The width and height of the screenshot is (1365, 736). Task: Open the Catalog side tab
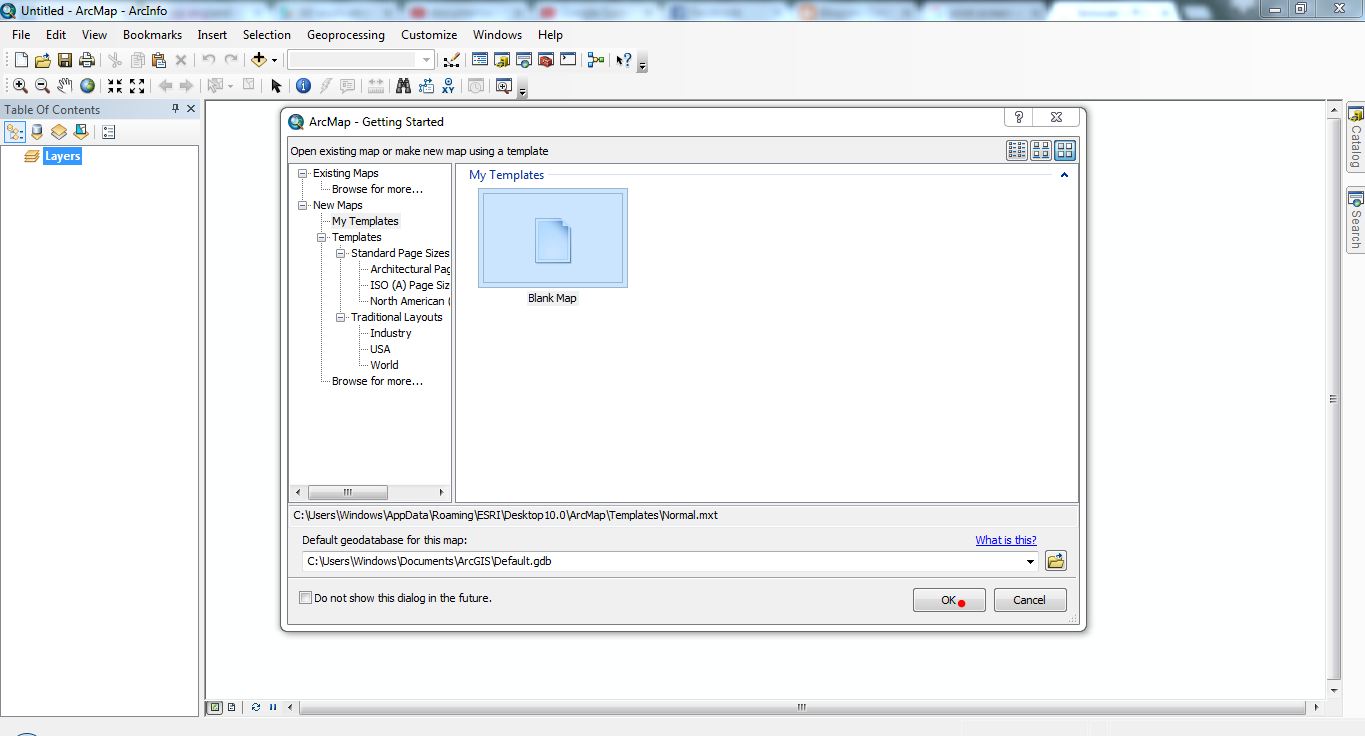1356,136
